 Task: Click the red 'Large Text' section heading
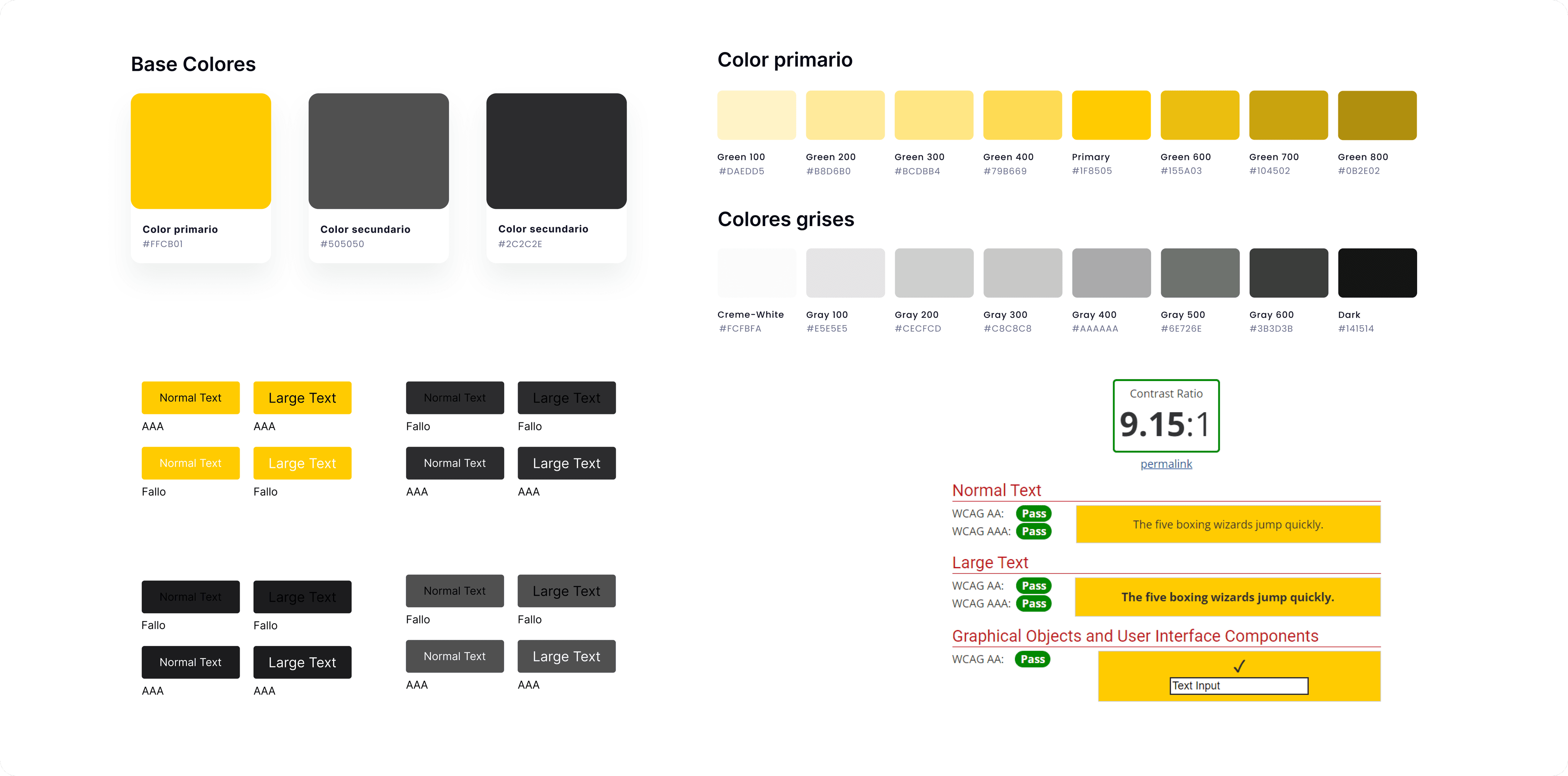(990, 562)
